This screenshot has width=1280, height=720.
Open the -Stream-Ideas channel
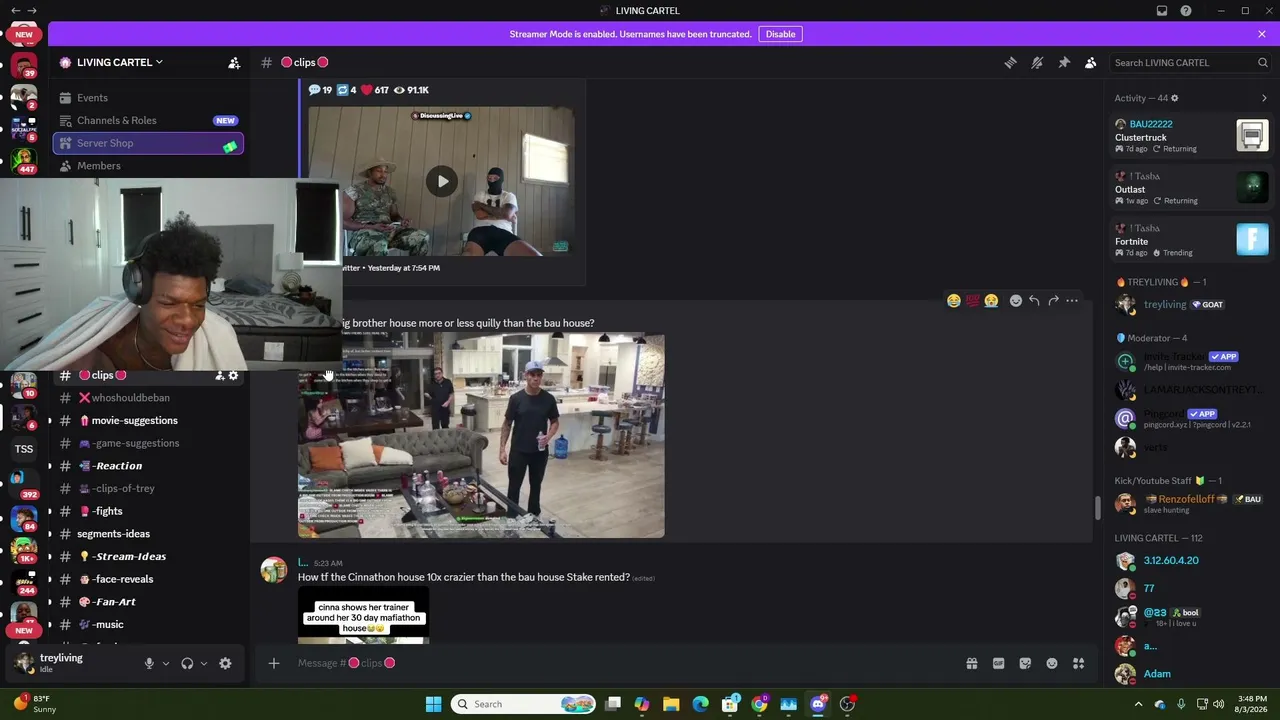[x=148, y=557]
